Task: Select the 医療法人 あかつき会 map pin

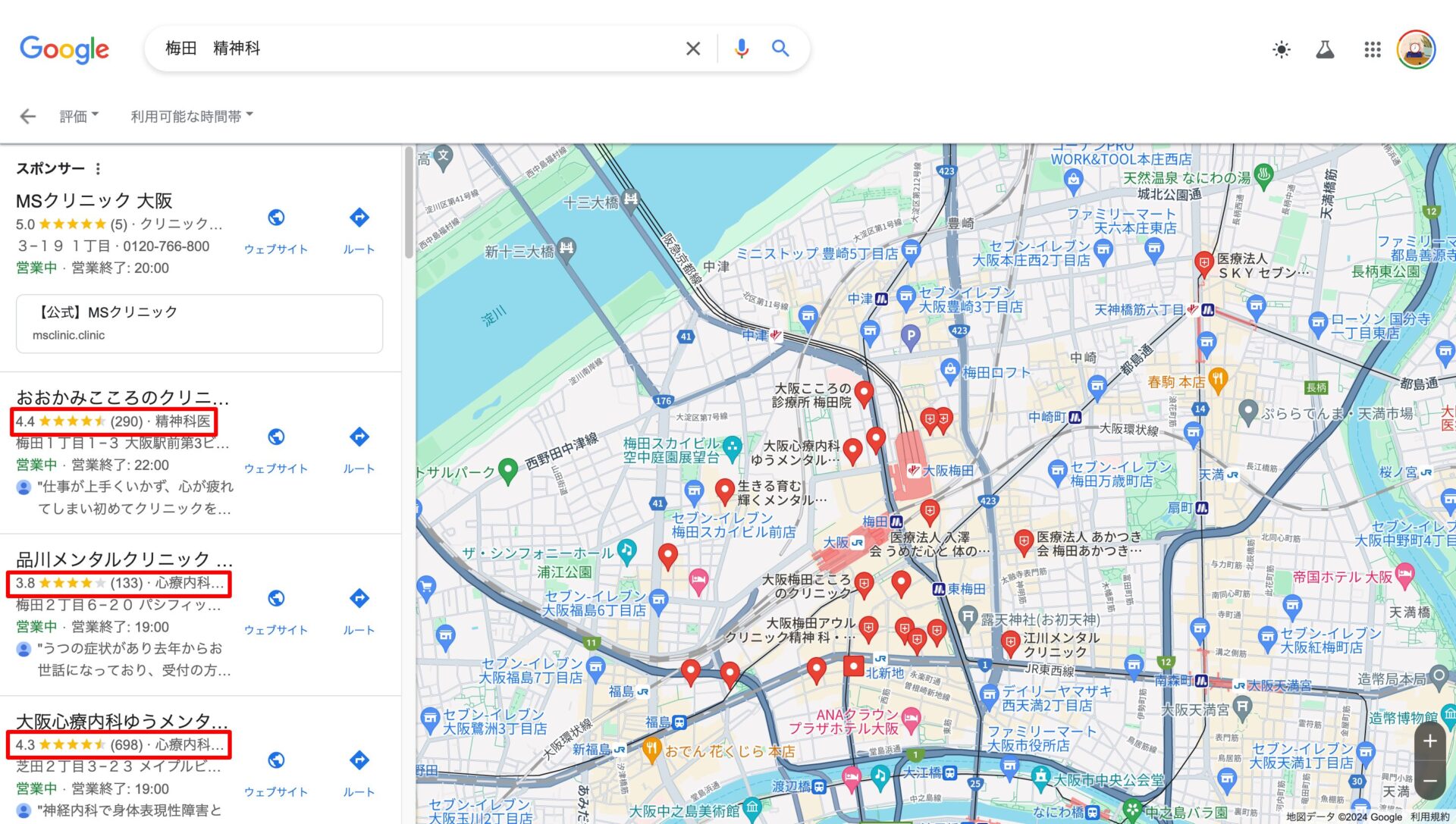Action: [1024, 542]
